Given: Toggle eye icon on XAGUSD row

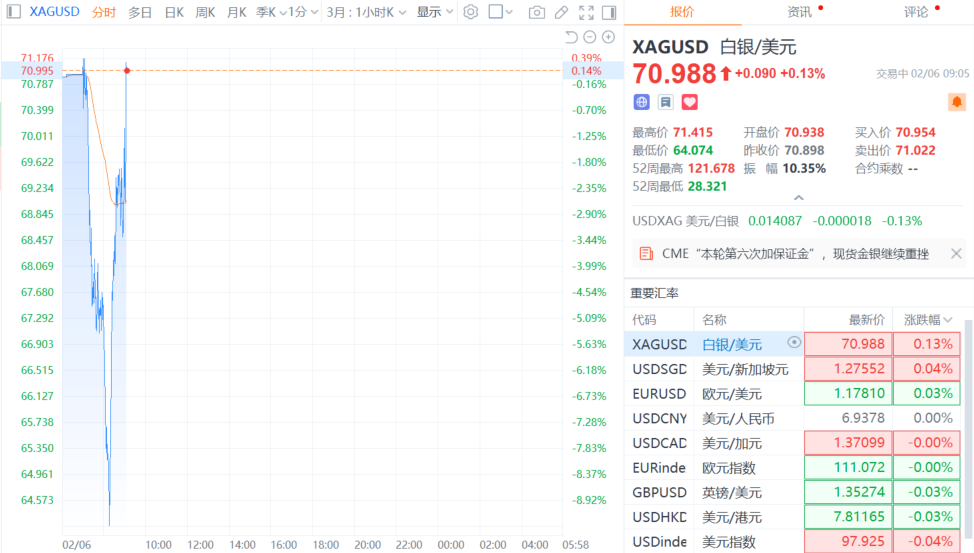Looking at the screenshot, I should pyautogui.click(x=794, y=342).
